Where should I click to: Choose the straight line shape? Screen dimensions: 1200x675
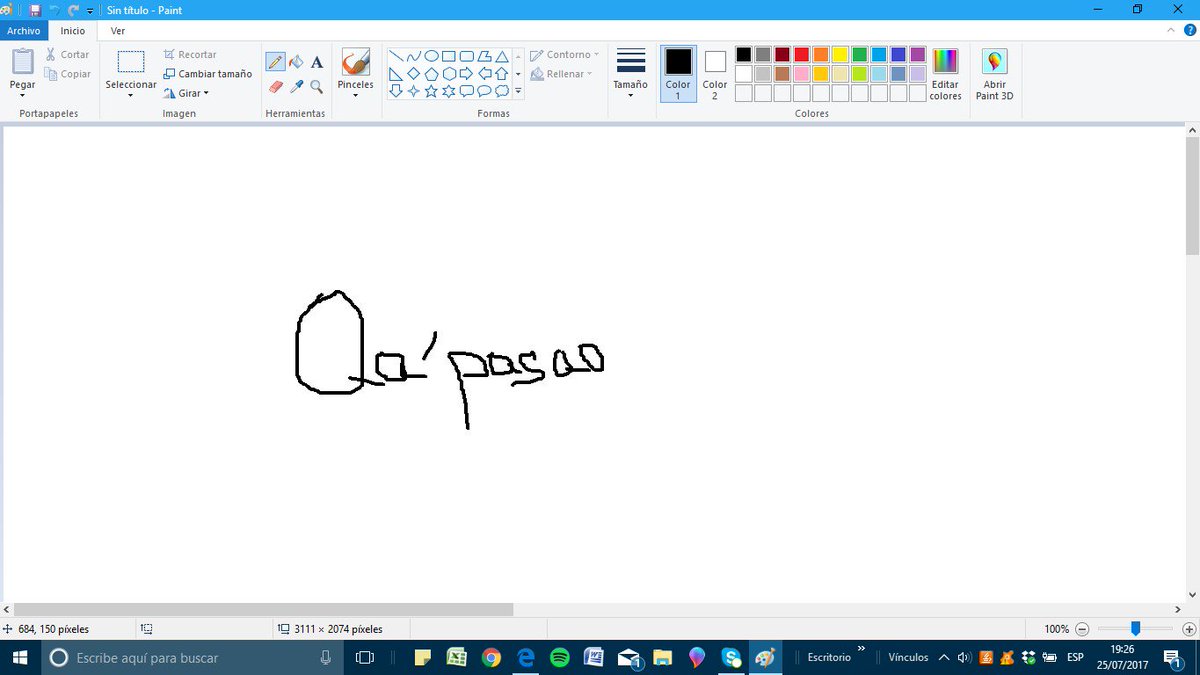[396, 56]
